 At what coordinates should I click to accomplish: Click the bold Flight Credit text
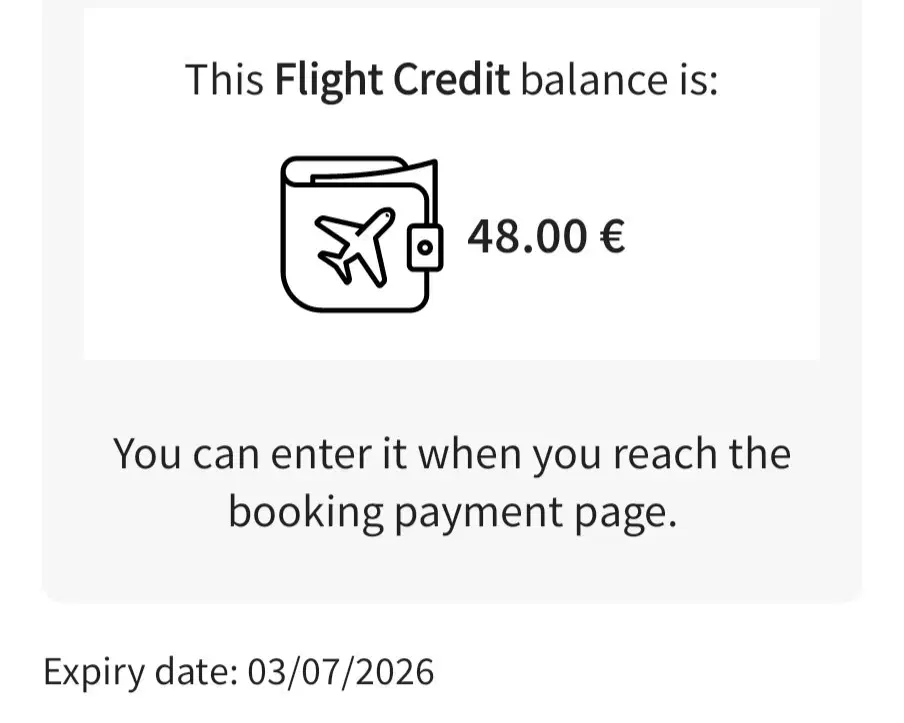393,79
